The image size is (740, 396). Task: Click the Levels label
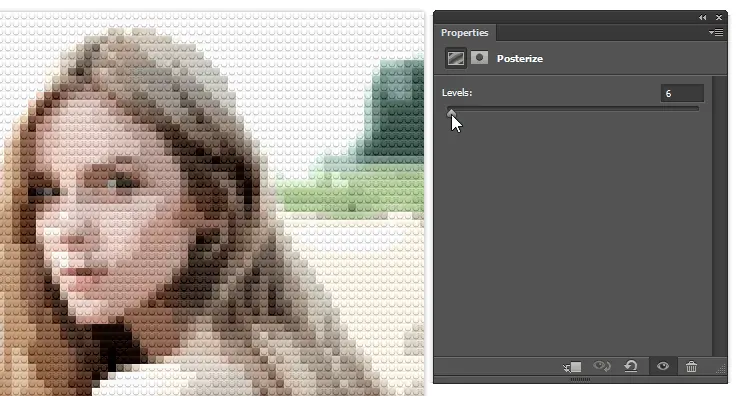pos(457,93)
